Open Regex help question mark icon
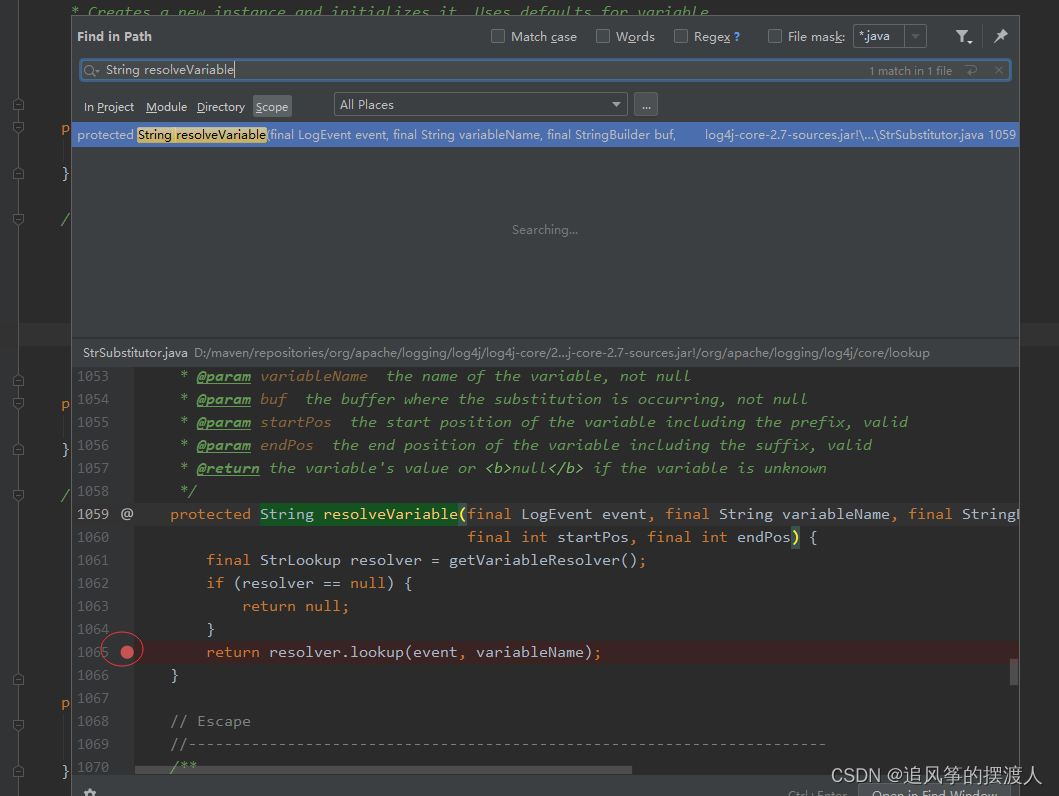1059x796 pixels. (737, 37)
